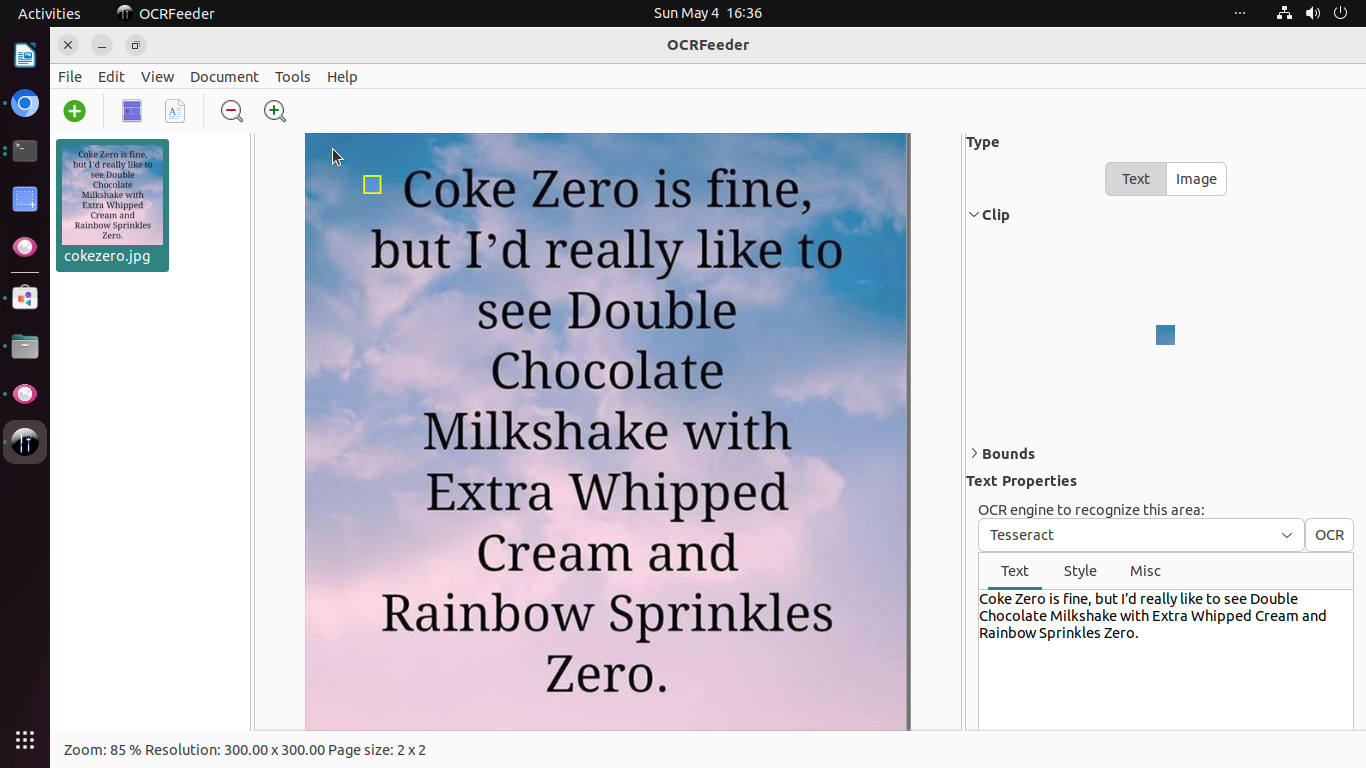
Task: Open the power menu icon
Action: click(1341, 13)
